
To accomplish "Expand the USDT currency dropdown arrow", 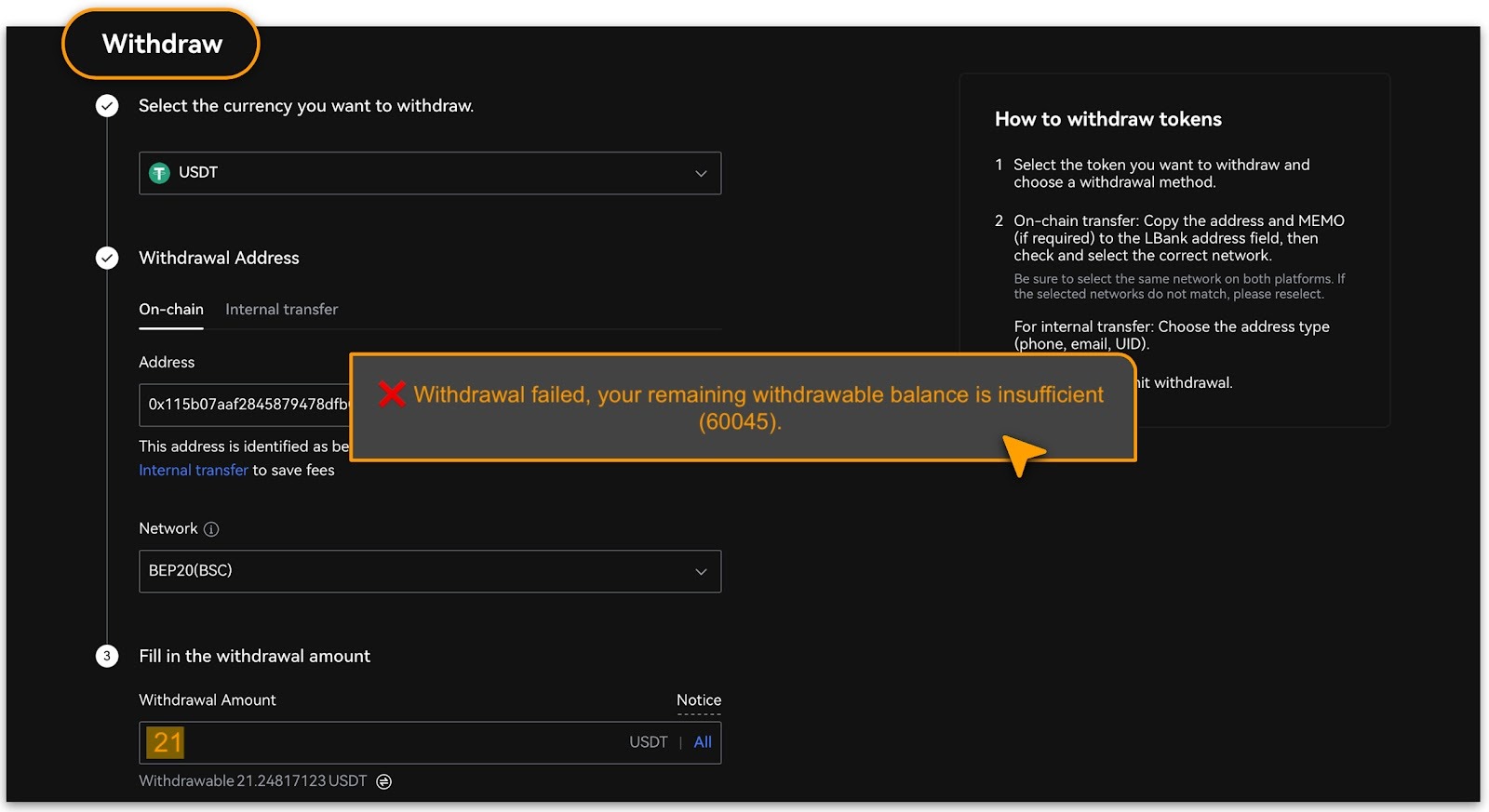I will (701, 174).
